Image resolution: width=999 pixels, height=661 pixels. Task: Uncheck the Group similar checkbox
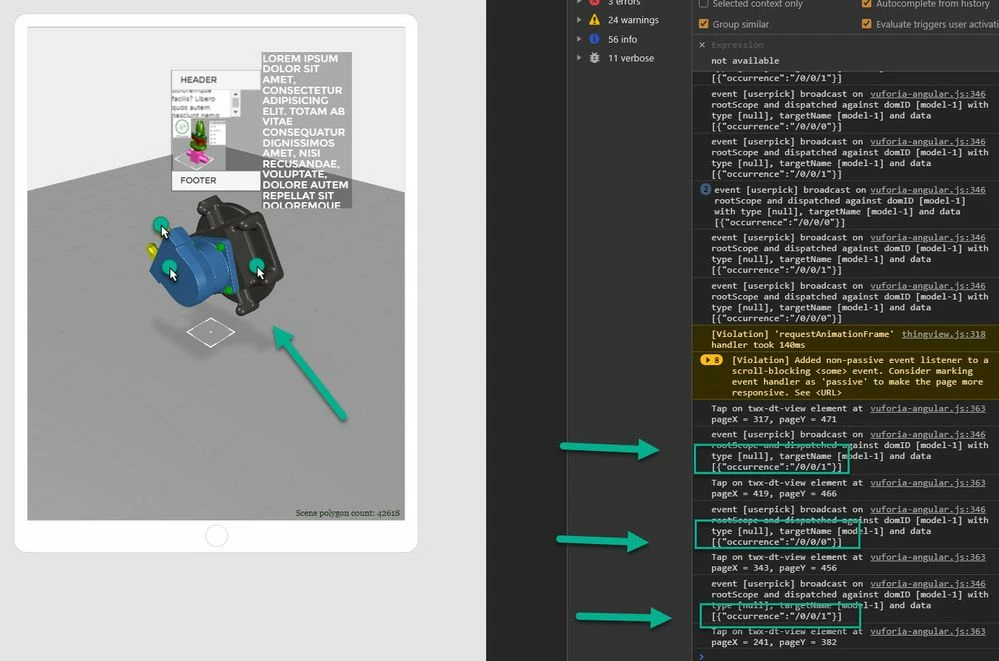(703, 24)
